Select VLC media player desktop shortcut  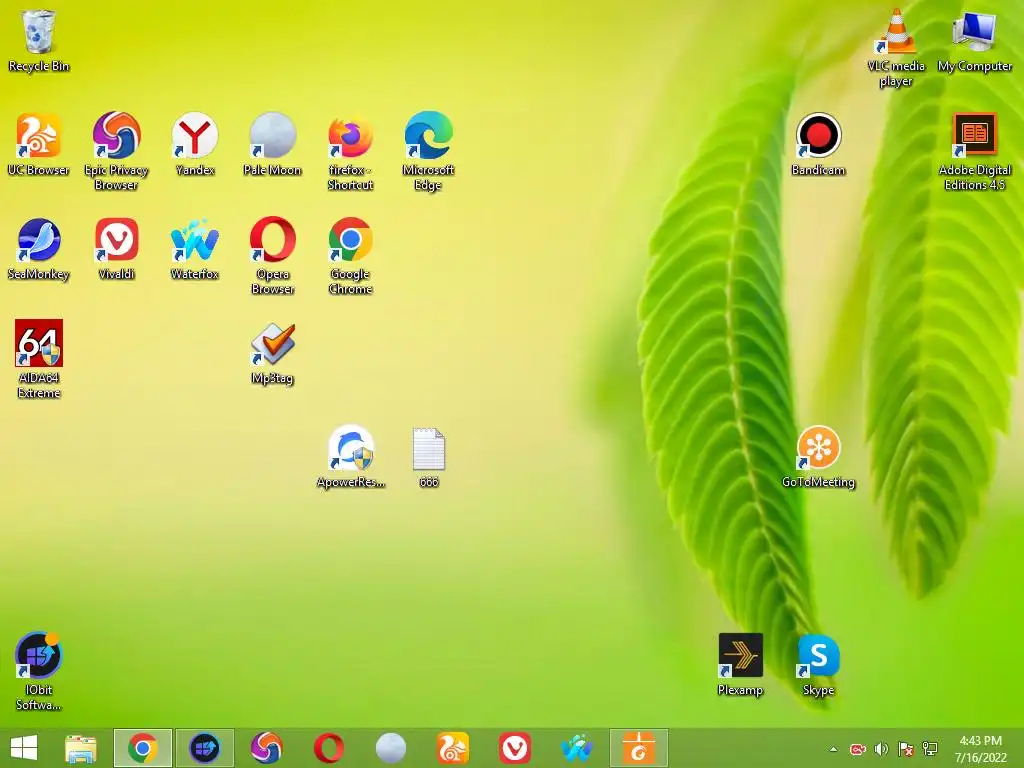(896, 48)
